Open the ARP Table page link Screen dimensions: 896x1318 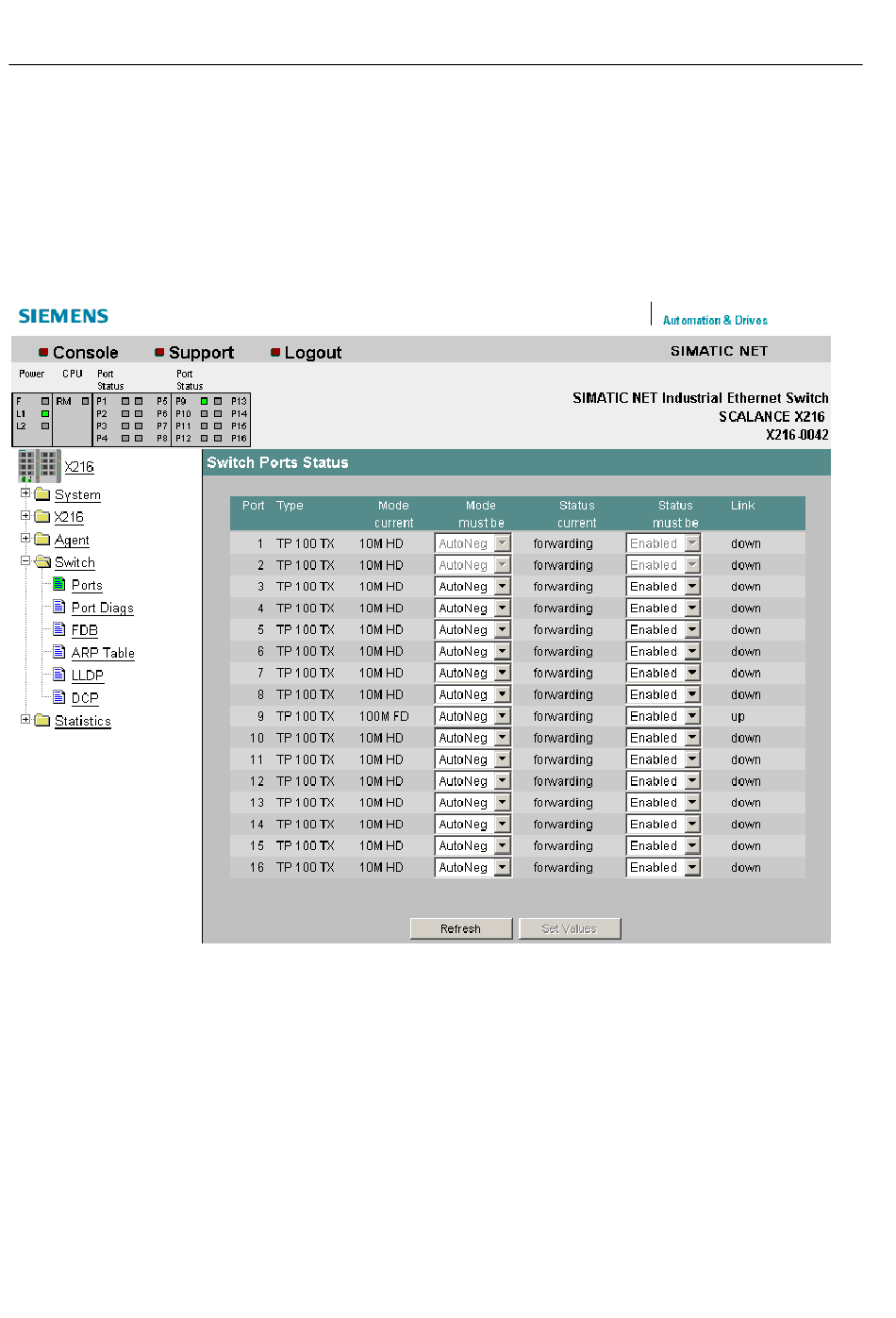click(x=103, y=653)
